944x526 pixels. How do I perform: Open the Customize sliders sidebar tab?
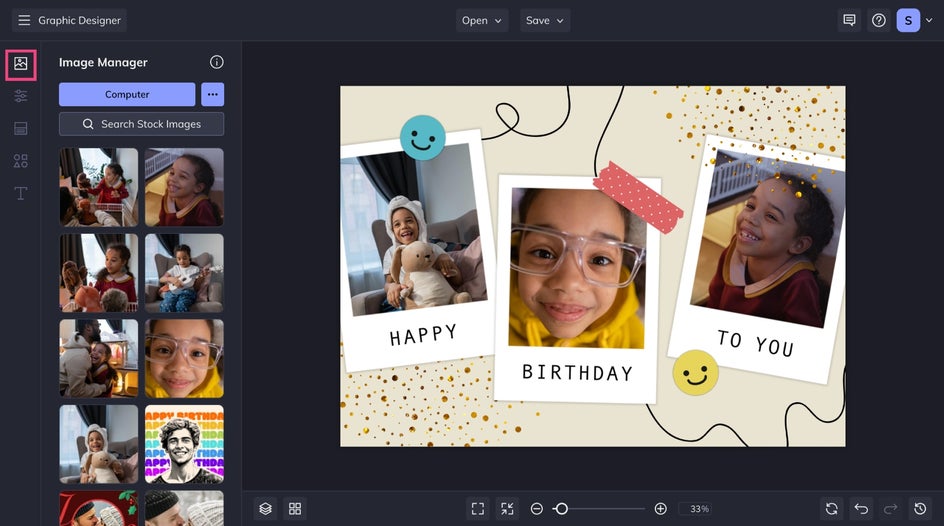pos(20,96)
